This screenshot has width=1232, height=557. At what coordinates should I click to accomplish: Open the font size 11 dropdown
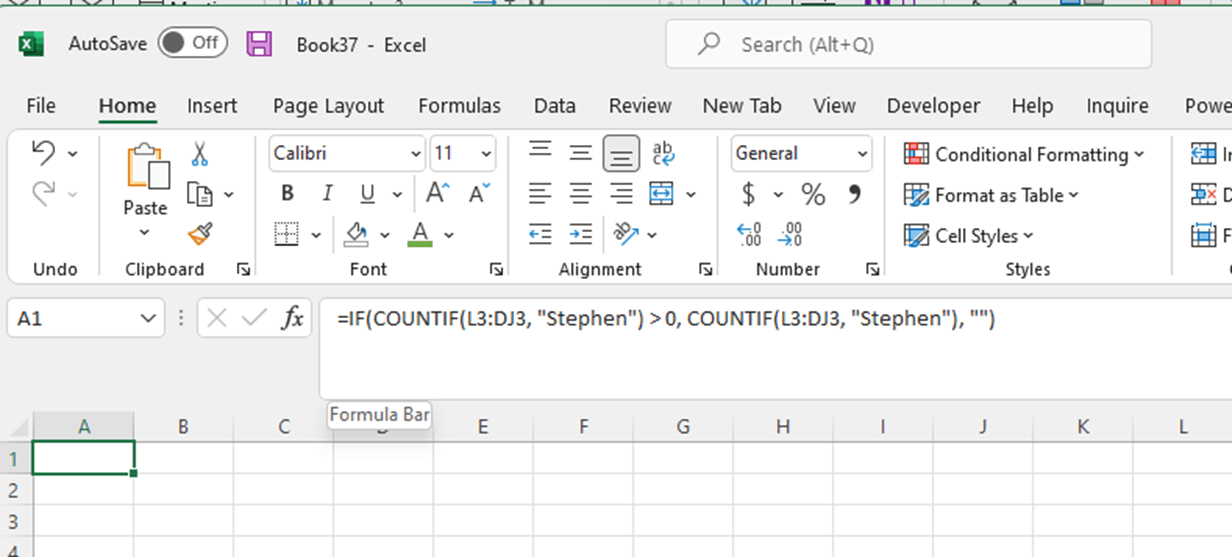tap(486, 154)
